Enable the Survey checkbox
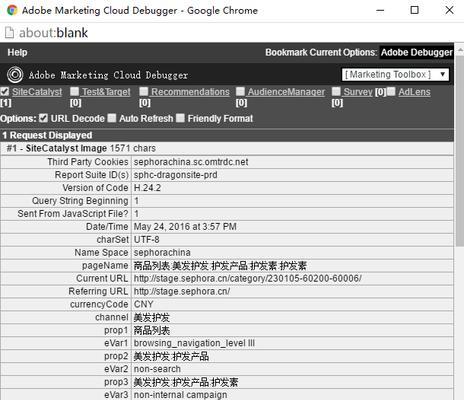464x400 pixels. [x=336, y=91]
